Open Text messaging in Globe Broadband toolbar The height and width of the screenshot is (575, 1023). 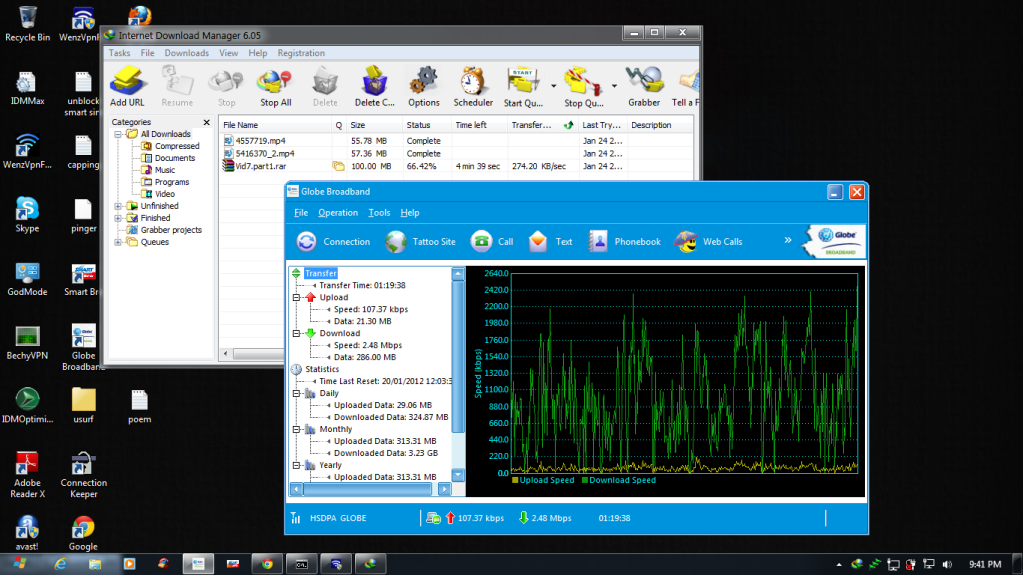pos(538,241)
